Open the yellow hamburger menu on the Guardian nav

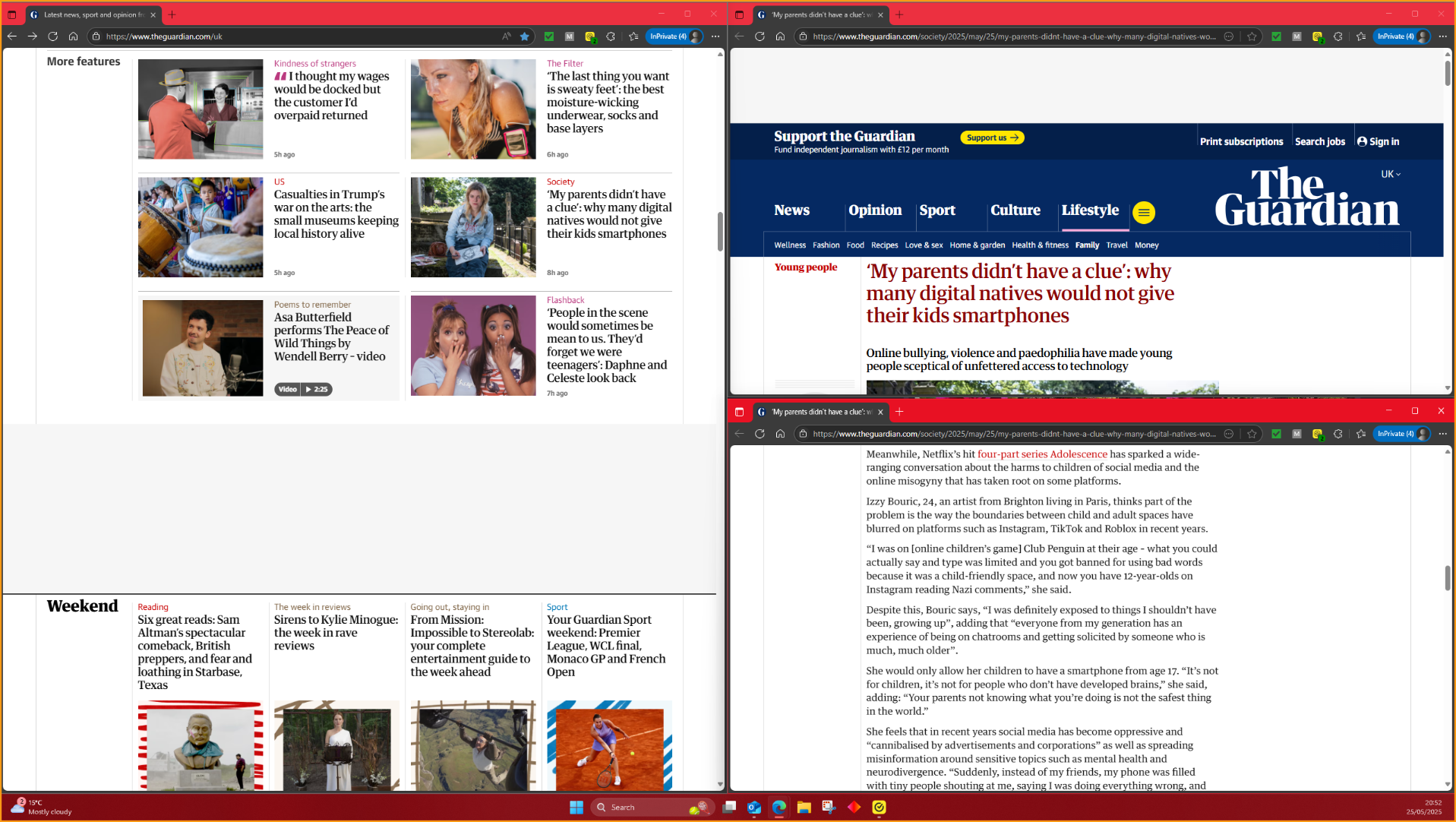click(1144, 213)
